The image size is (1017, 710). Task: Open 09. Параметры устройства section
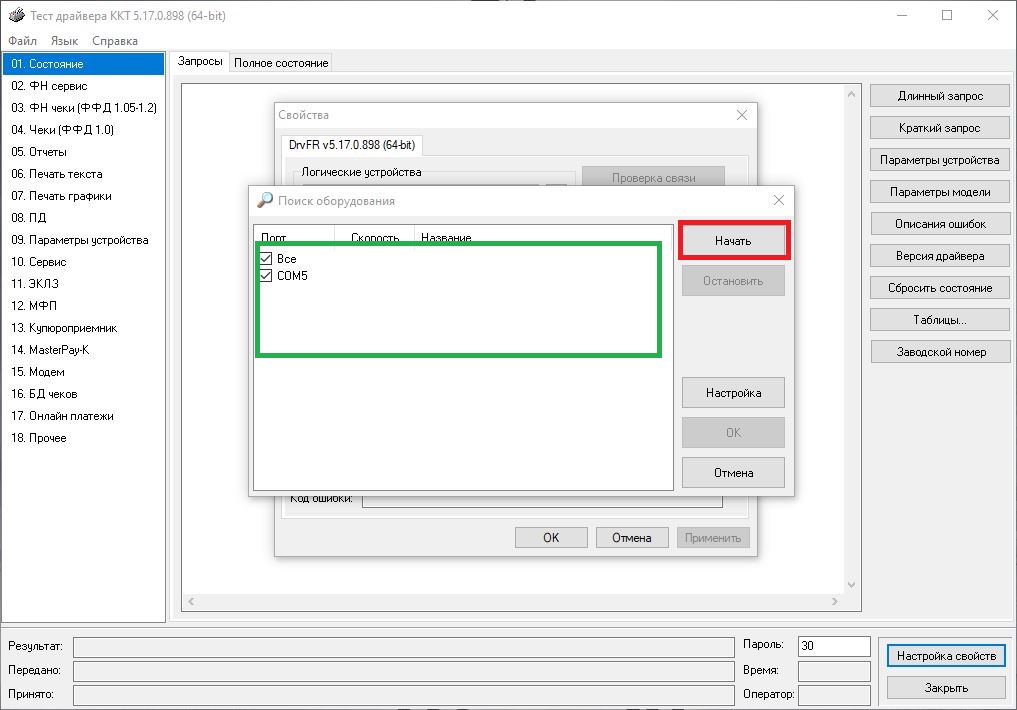click(x=80, y=240)
